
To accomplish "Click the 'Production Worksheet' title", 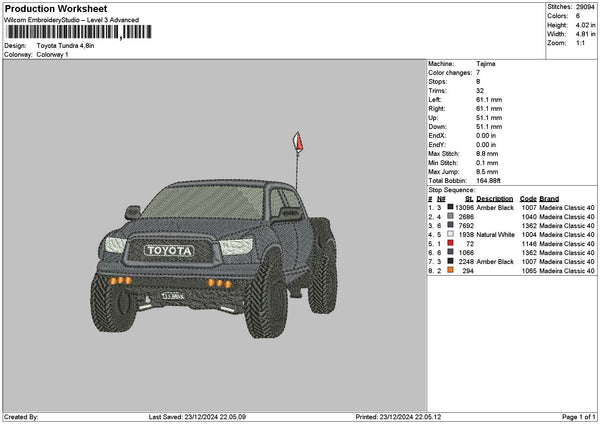I will tap(56, 8).
